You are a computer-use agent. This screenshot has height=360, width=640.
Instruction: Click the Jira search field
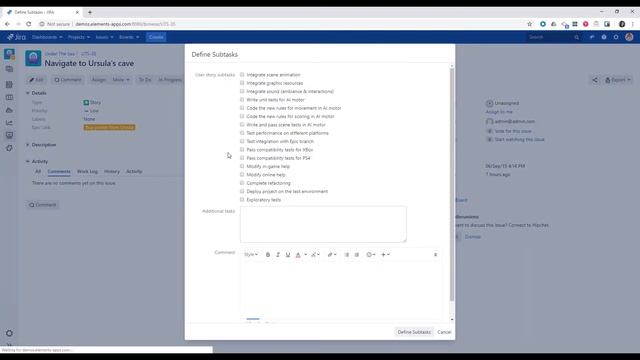pyautogui.click(x=554, y=37)
